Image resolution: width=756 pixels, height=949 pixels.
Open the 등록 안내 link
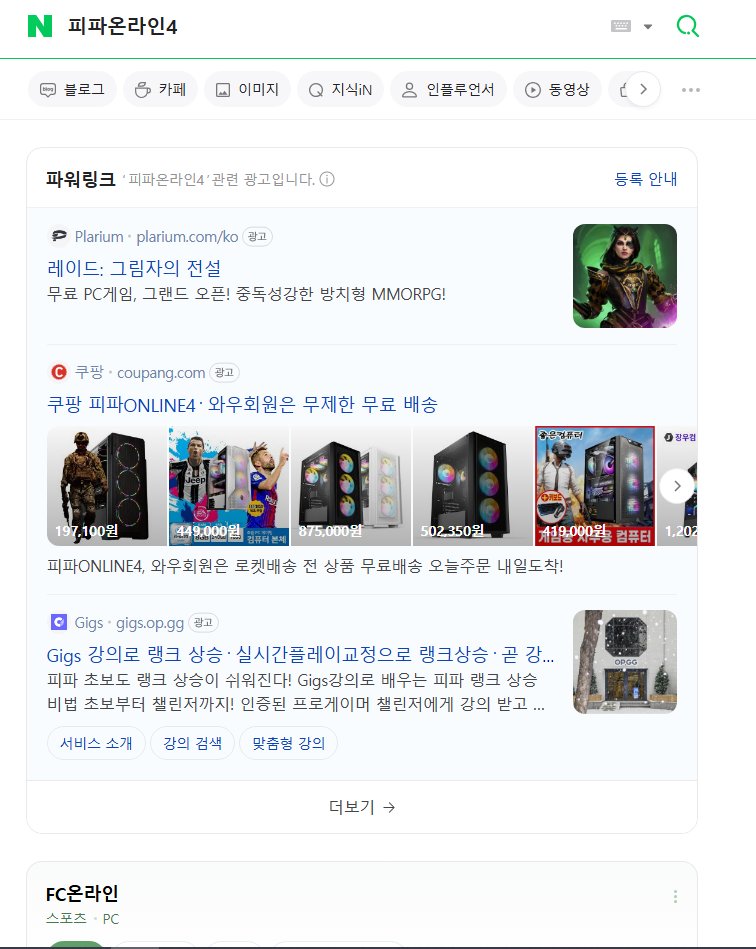tap(645, 180)
